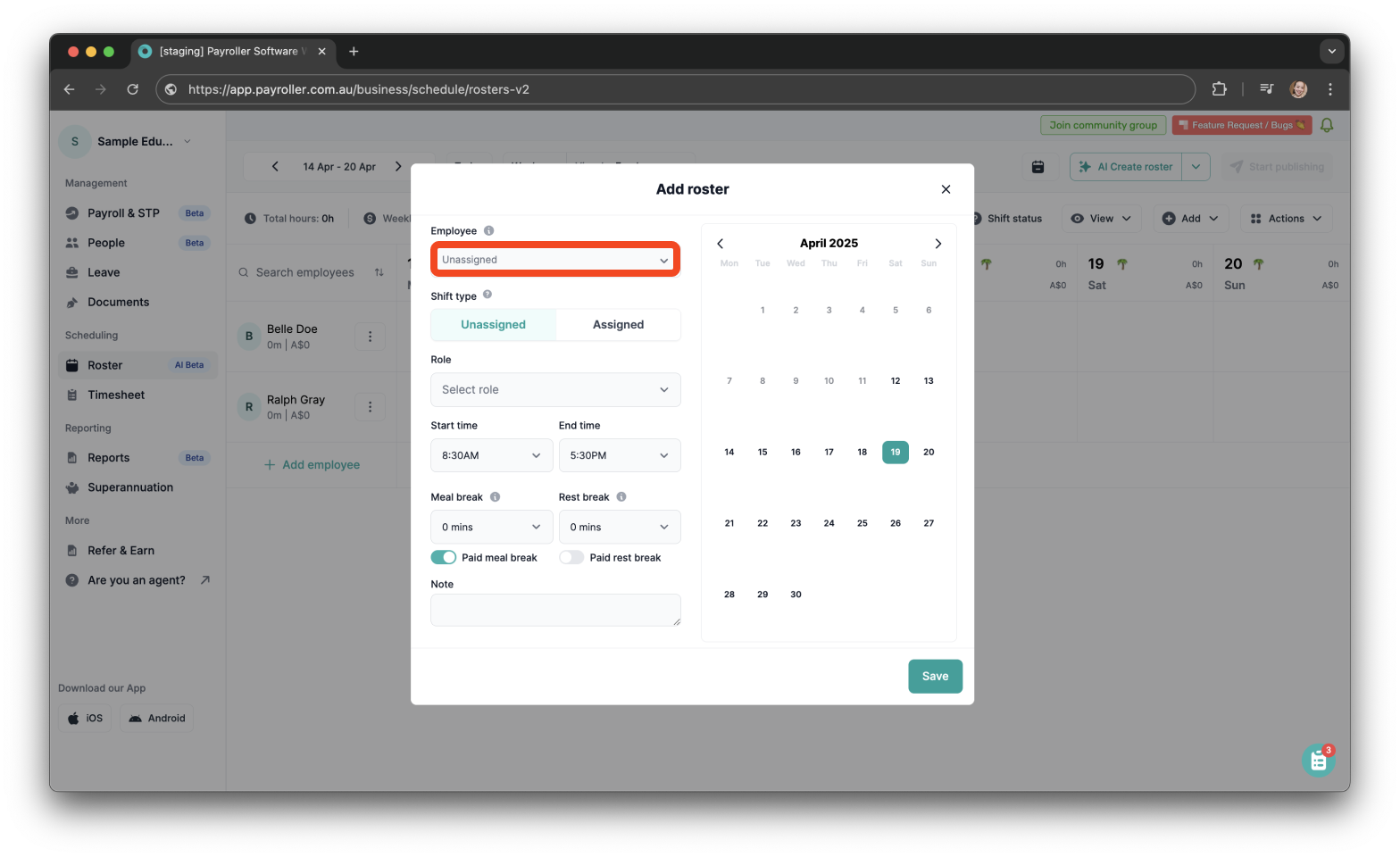Open the browser profile avatar
The height and width of the screenshot is (857, 1400).
(1298, 89)
